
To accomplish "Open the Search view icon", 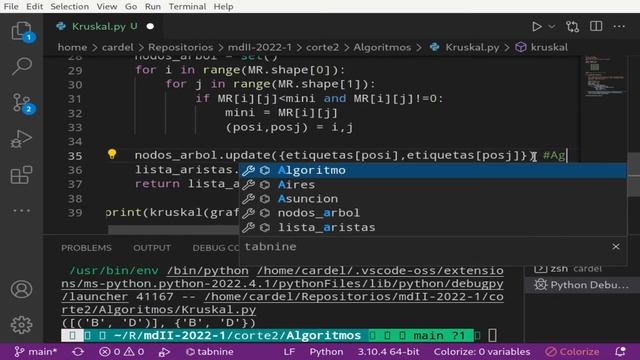I will pyautogui.click(x=21, y=66).
